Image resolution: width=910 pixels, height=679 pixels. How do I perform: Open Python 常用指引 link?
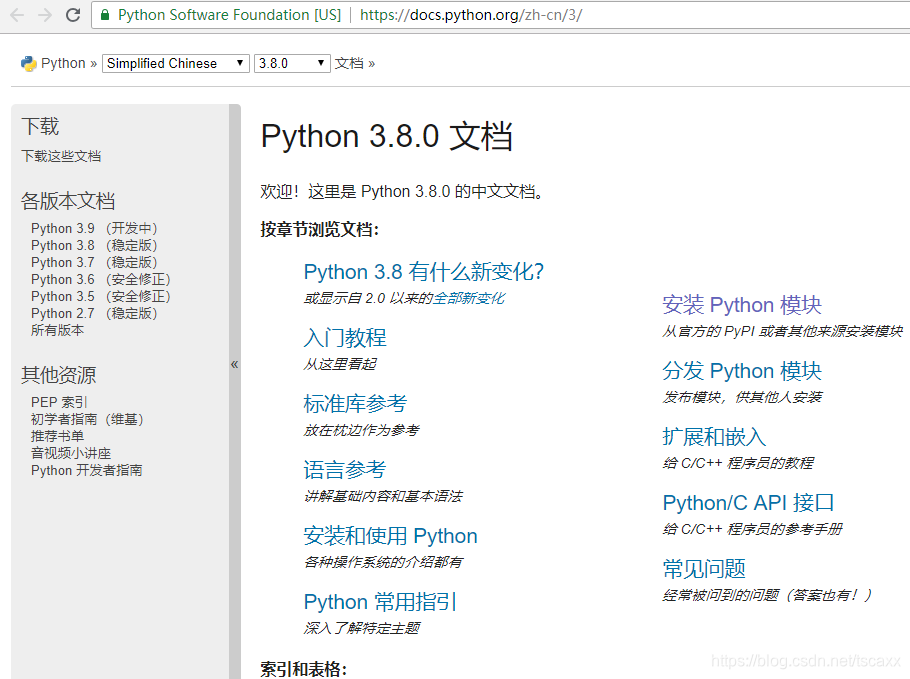(381, 602)
